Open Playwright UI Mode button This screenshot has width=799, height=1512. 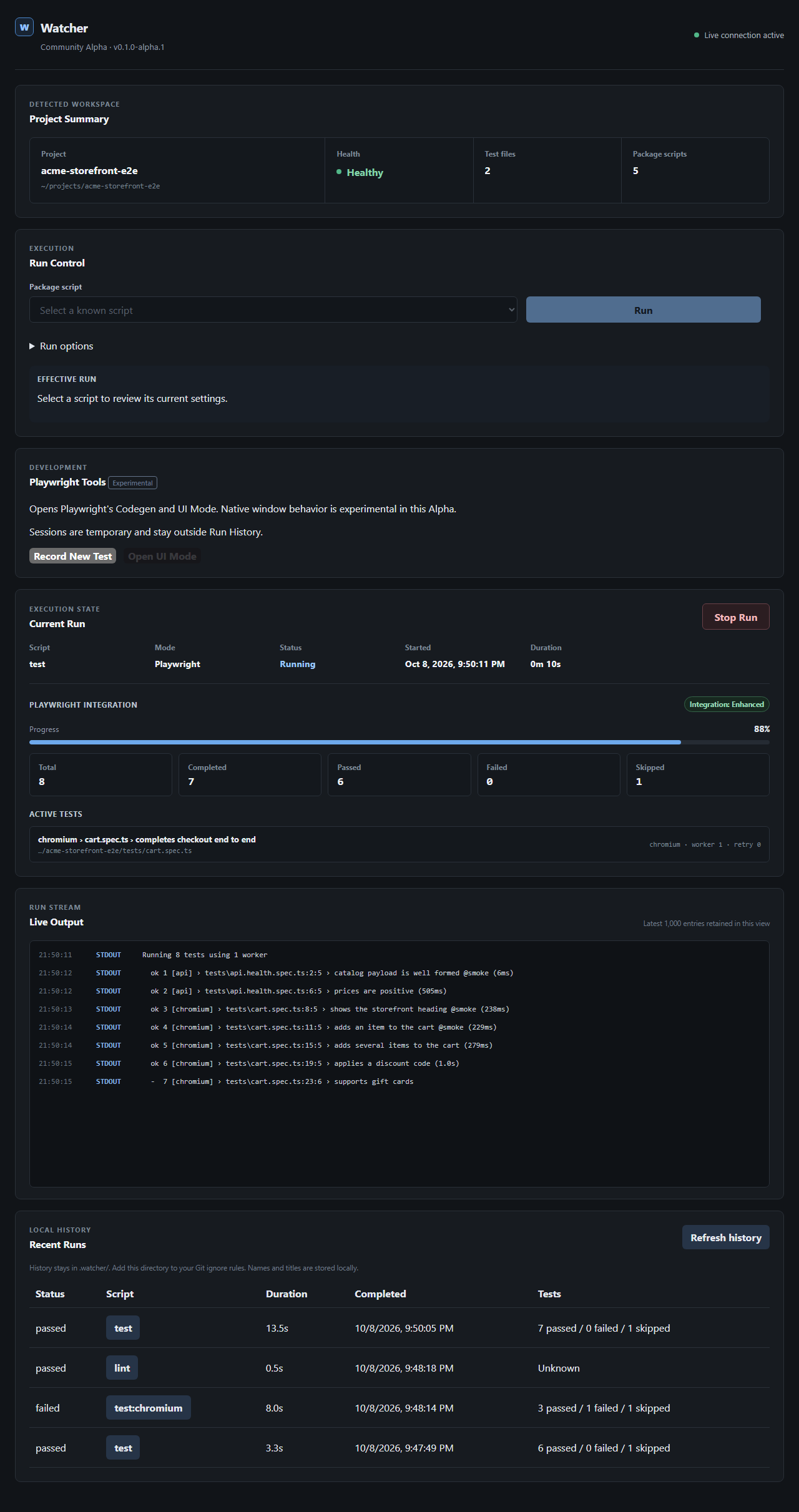pyautogui.click(x=162, y=556)
